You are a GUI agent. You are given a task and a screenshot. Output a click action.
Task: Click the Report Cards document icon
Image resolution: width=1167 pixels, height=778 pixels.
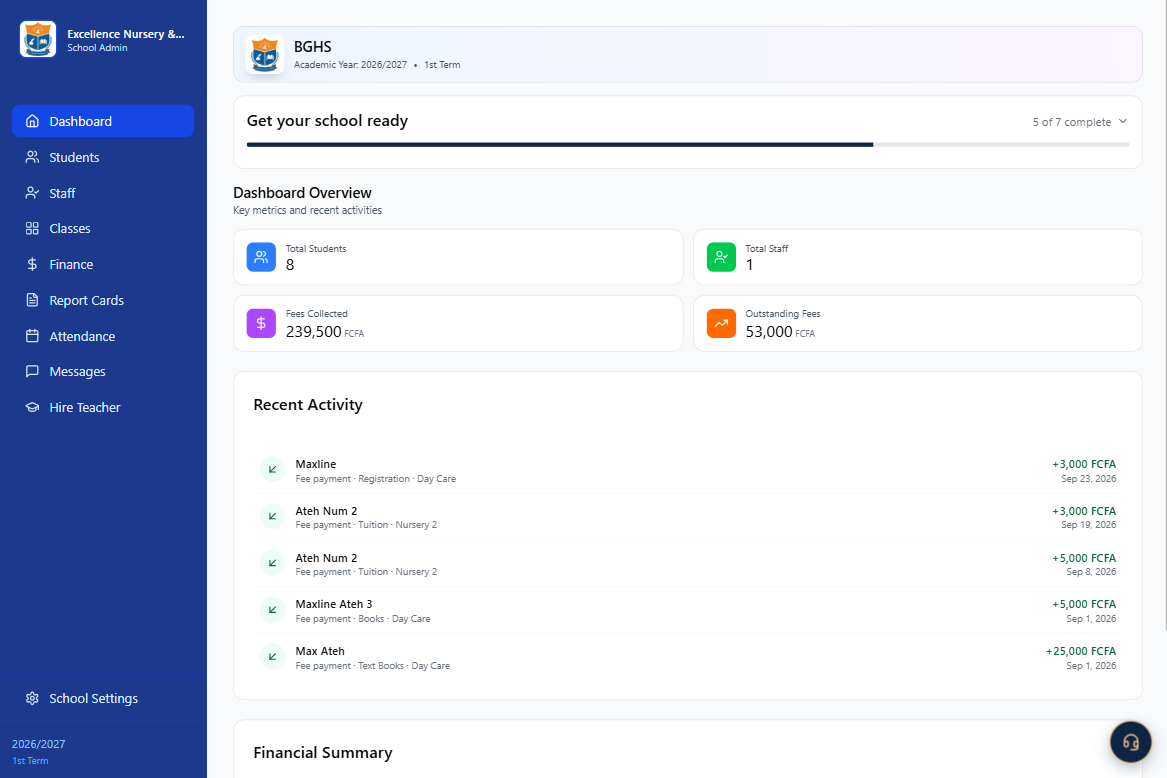click(x=32, y=300)
